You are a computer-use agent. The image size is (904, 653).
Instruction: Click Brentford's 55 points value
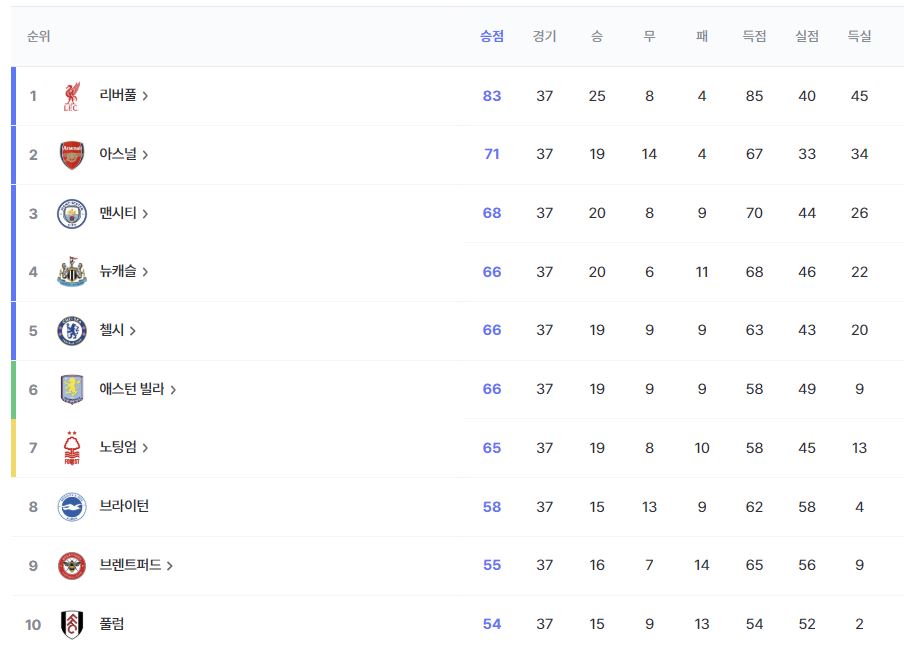pyautogui.click(x=492, y=565)
